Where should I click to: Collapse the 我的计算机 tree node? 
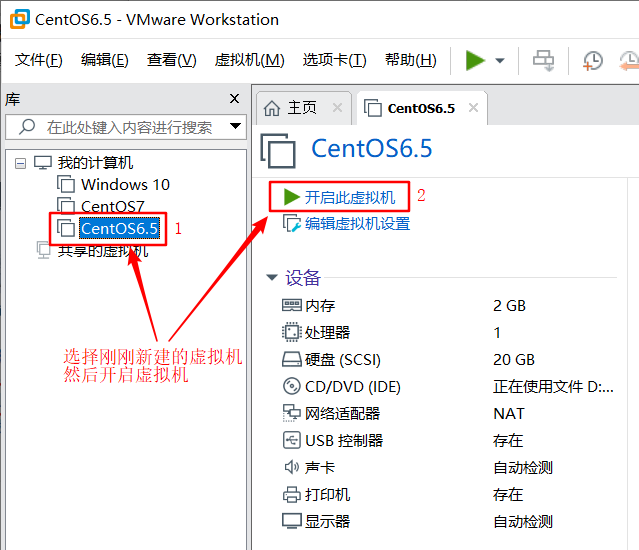pyautogui.click(x=20, y=163)
